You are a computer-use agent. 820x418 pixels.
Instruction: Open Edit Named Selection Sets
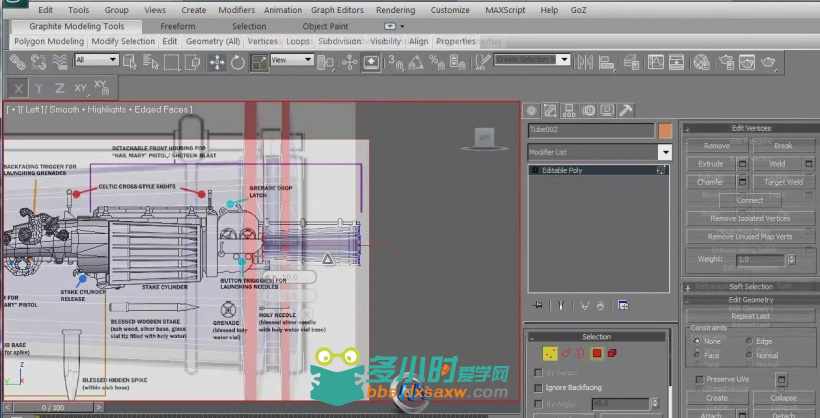(482, 62)
